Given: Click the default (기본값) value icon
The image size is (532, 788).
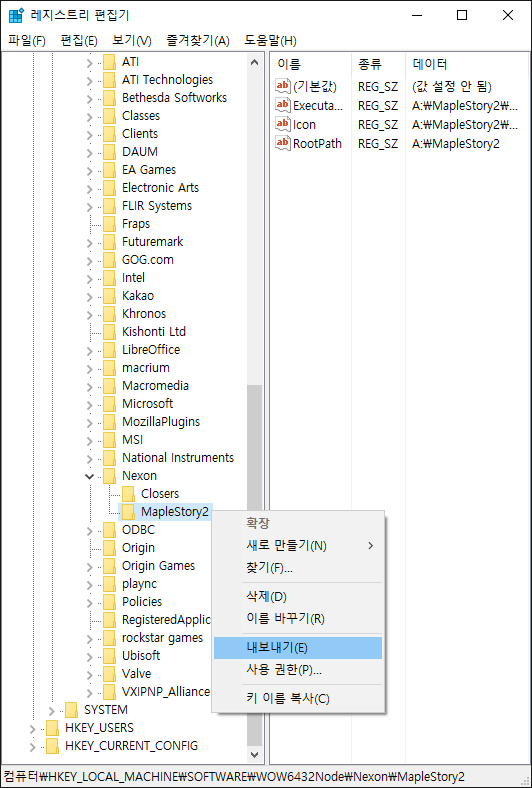Looking at the screenshot, I should [283, 86].
